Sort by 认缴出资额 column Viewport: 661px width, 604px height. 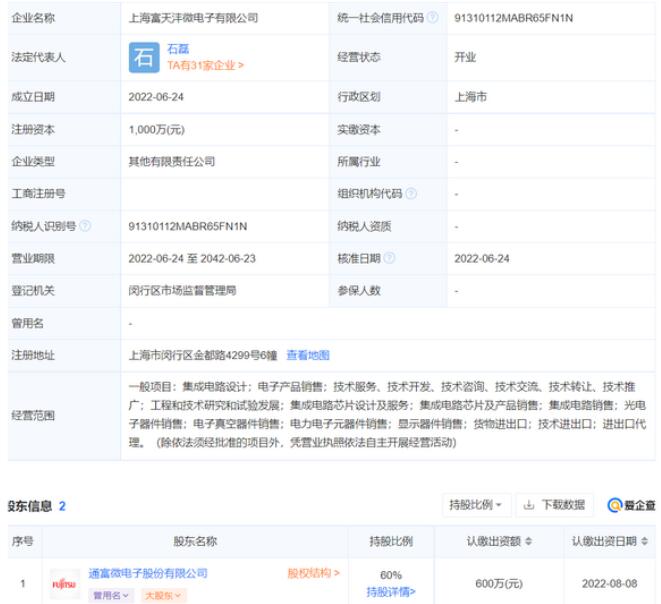coord(529,541)
